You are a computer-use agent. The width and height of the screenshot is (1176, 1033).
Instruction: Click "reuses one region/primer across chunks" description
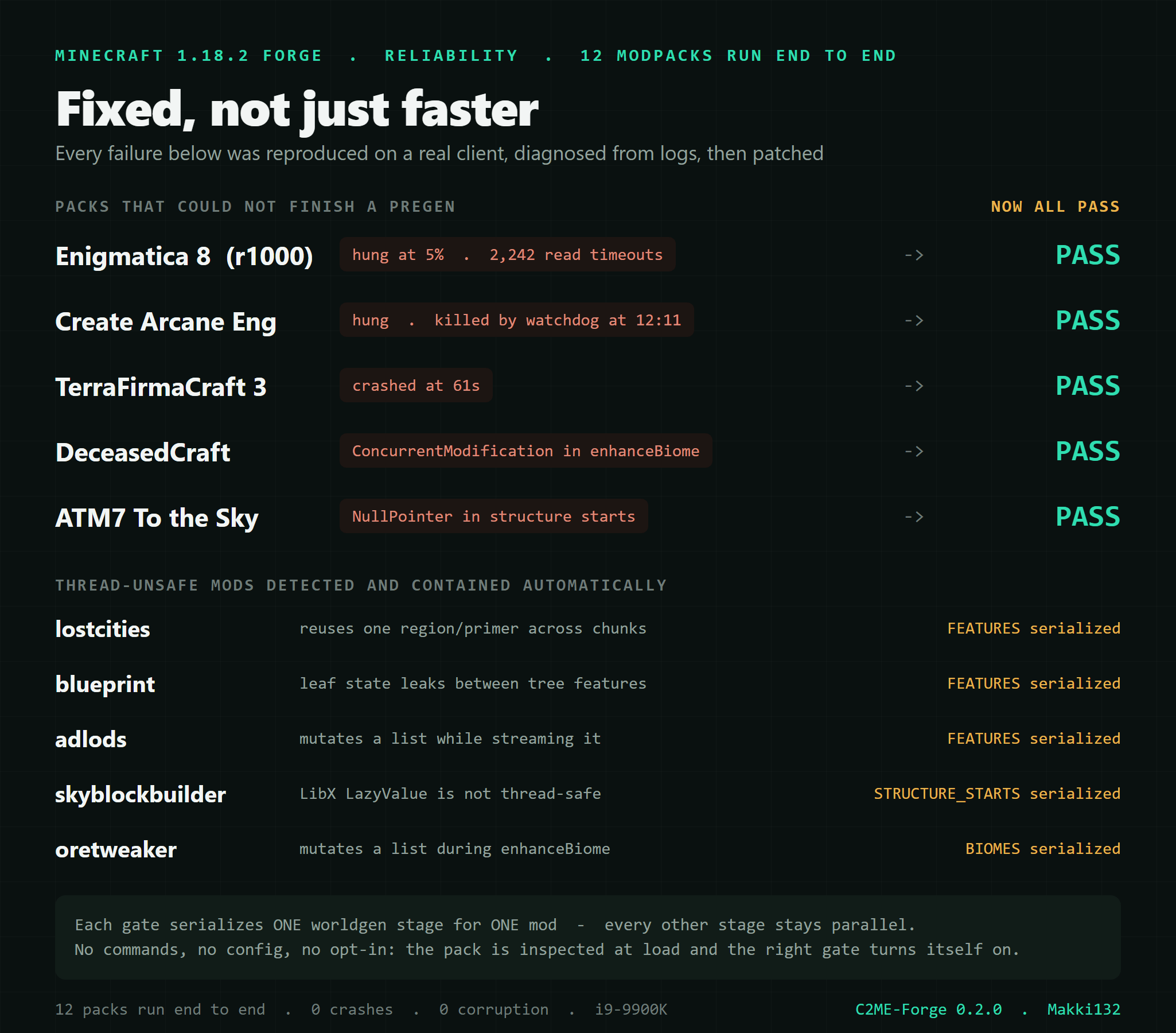tap(472, 628)
